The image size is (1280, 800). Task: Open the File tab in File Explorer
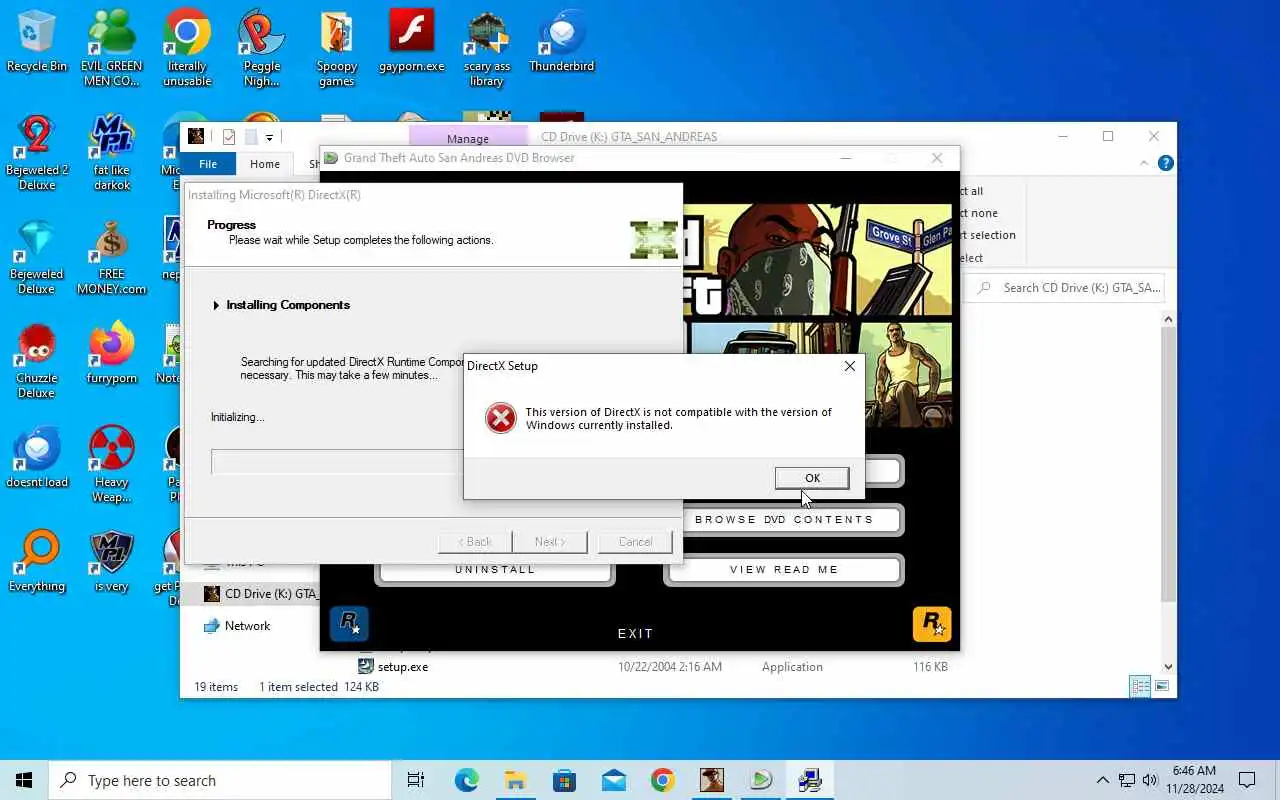208,164
